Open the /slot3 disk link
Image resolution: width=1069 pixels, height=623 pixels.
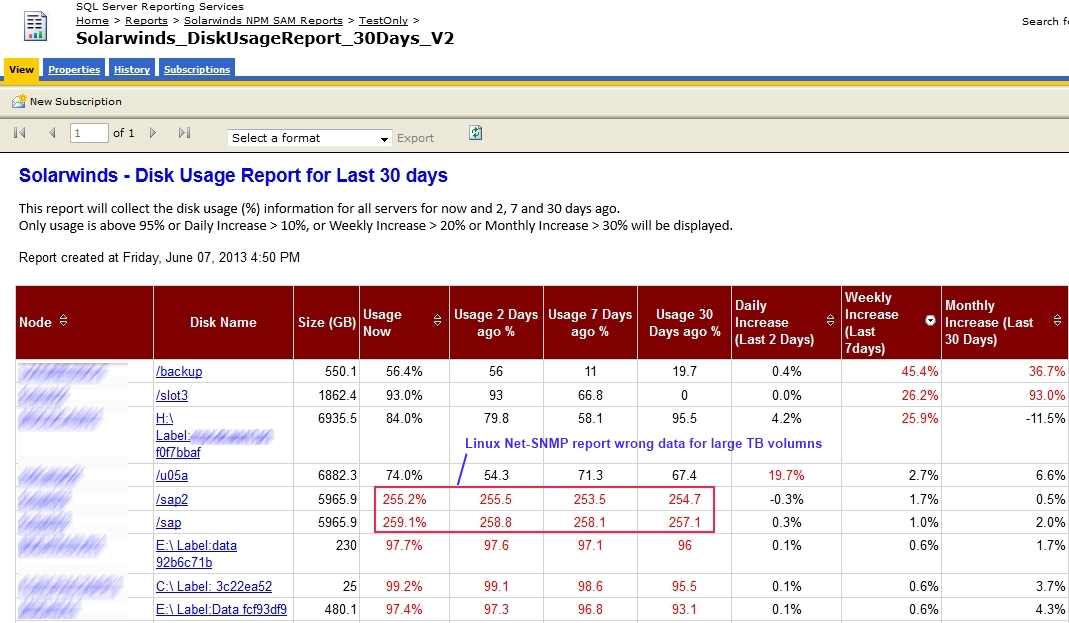tap(172, 395)
